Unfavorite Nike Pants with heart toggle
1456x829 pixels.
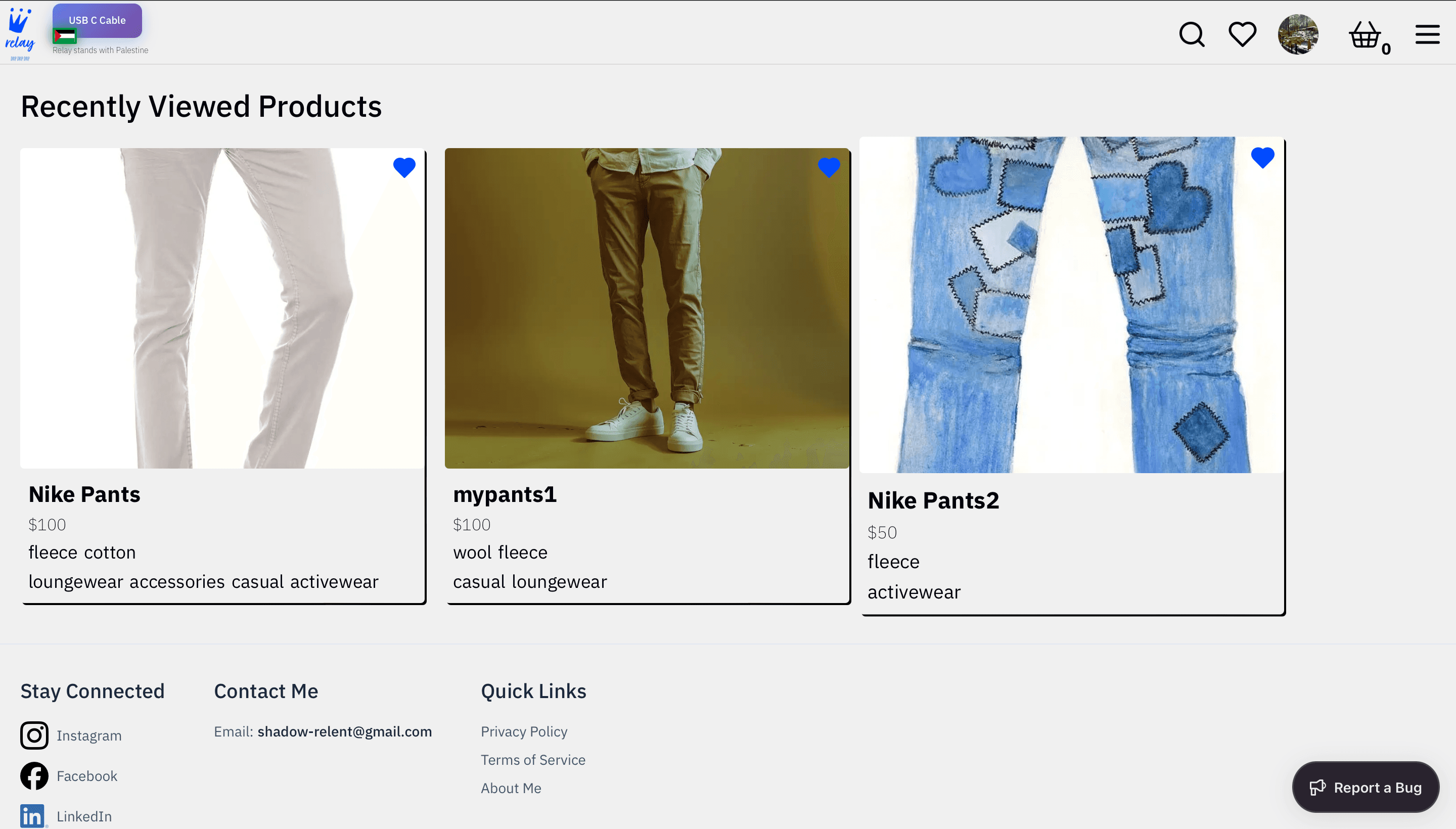(404, 167)
